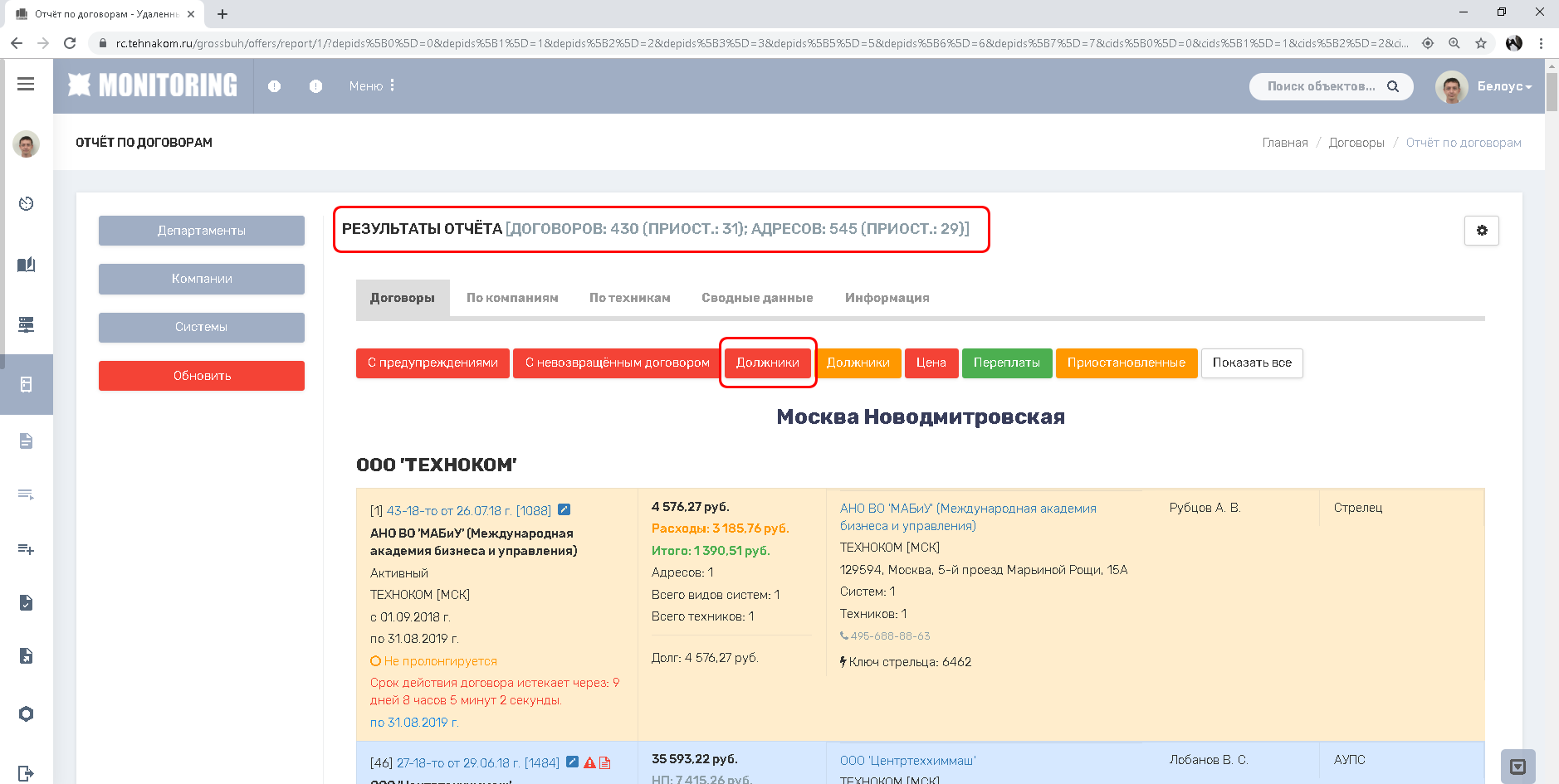Viewport: 1559px width, 784px height.
Task: Click the logout icon in the sidebar
Action: pyautogui.click(x=26, y=773)
